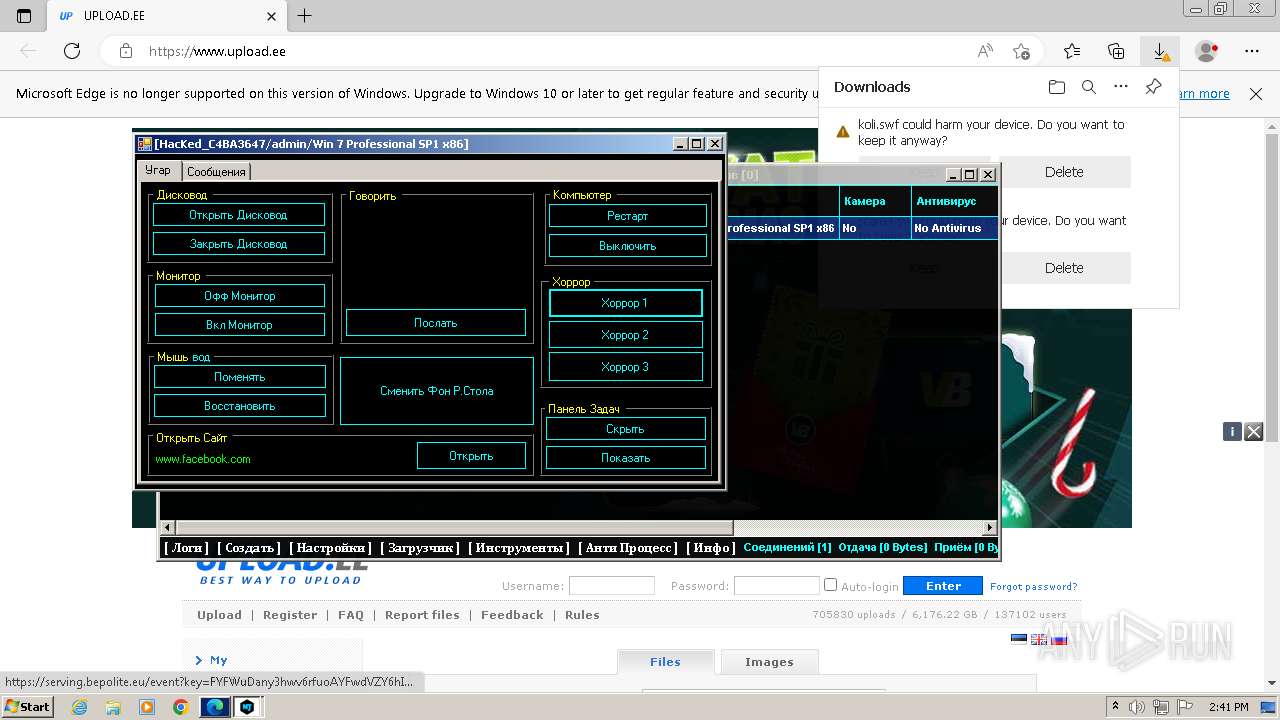The image size is (1280, 720).
Task: Open Read aloud icon in address bar
Action: coord(985,51)
